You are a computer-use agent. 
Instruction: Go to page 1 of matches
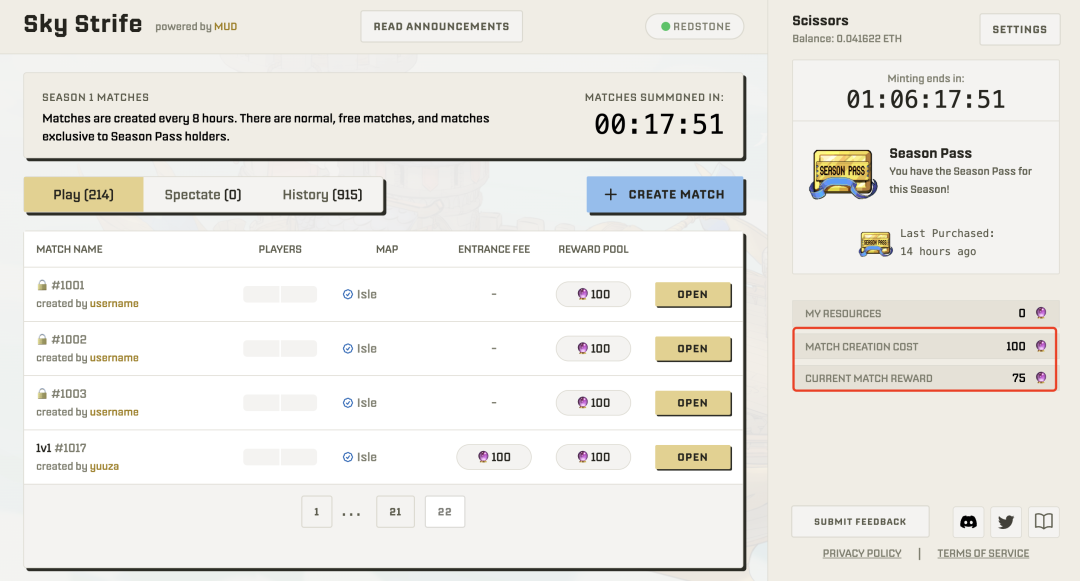[x=317, y=511]
